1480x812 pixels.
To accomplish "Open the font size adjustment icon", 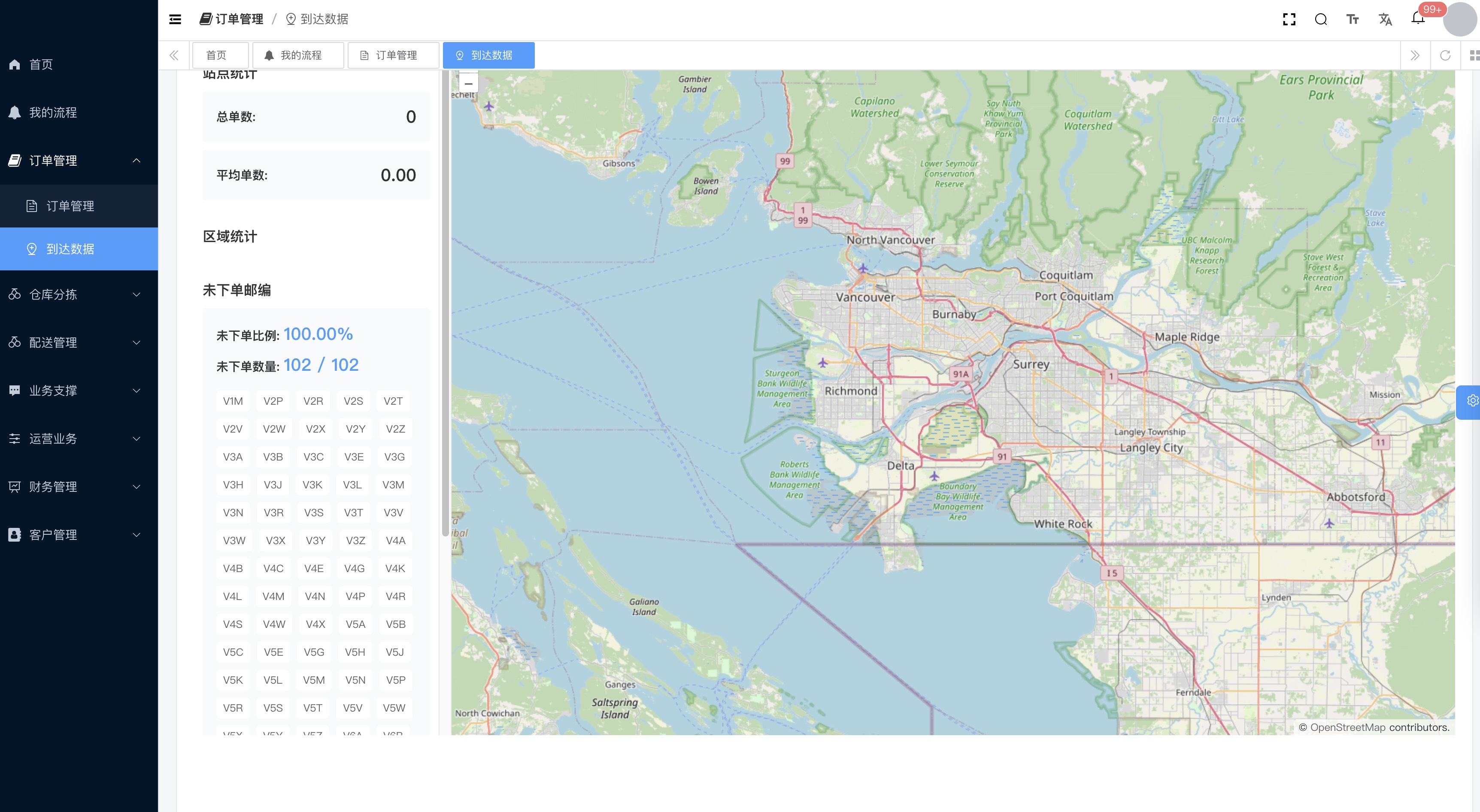I will click(1353, 19).
